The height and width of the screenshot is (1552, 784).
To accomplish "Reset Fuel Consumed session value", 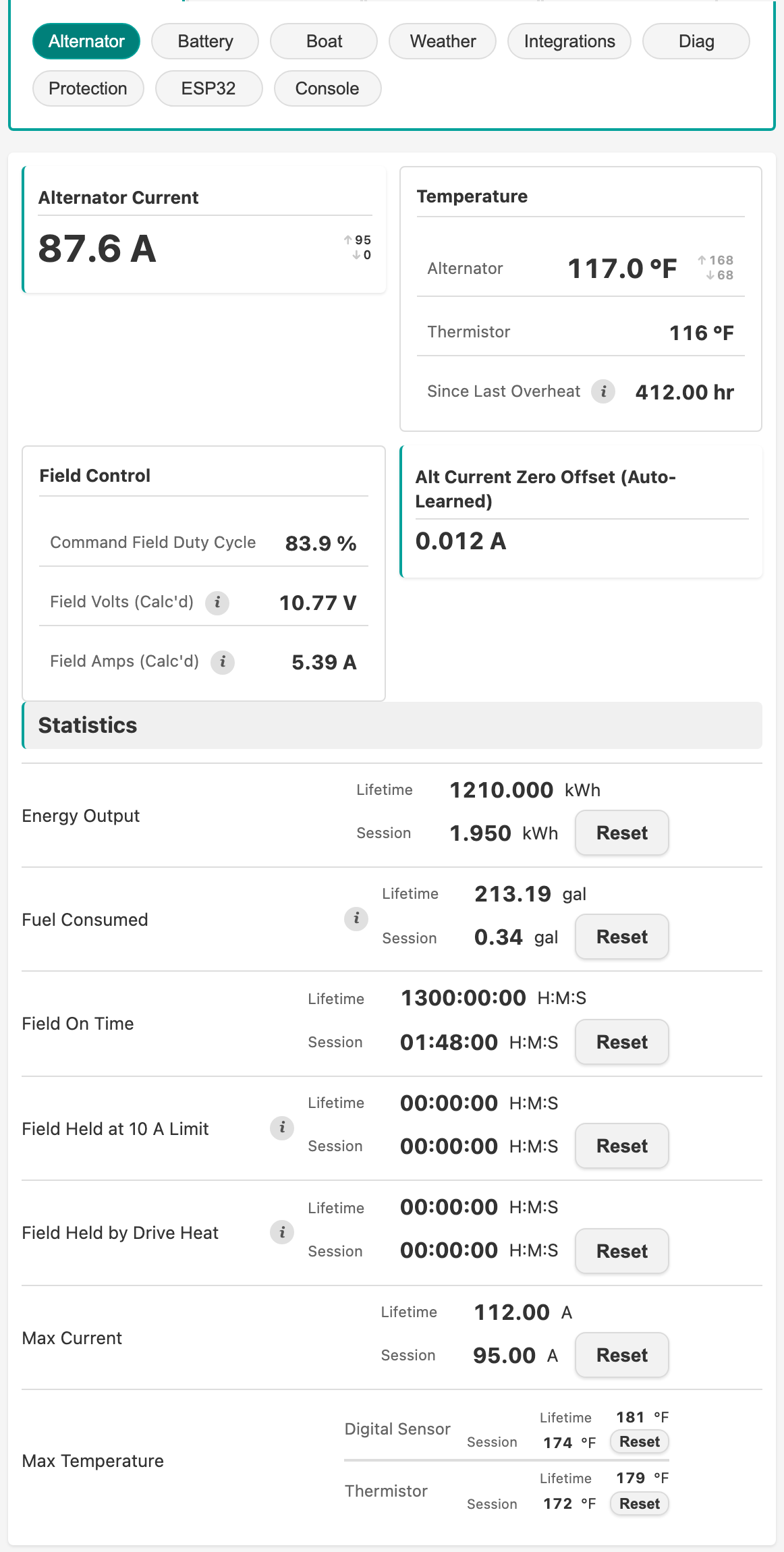I will [622, 937].
